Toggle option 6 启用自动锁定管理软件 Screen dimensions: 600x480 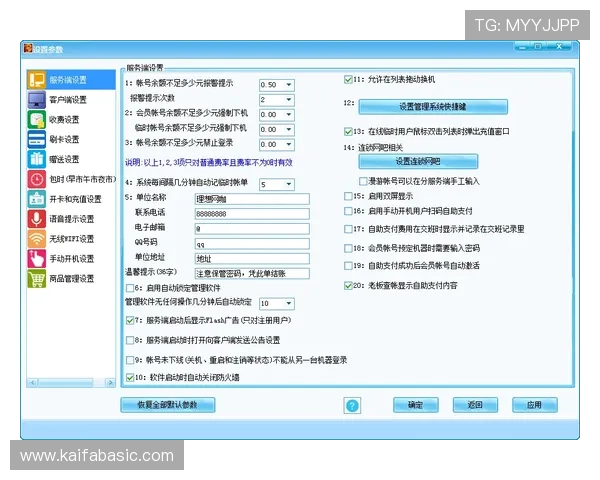coord(130,288)
